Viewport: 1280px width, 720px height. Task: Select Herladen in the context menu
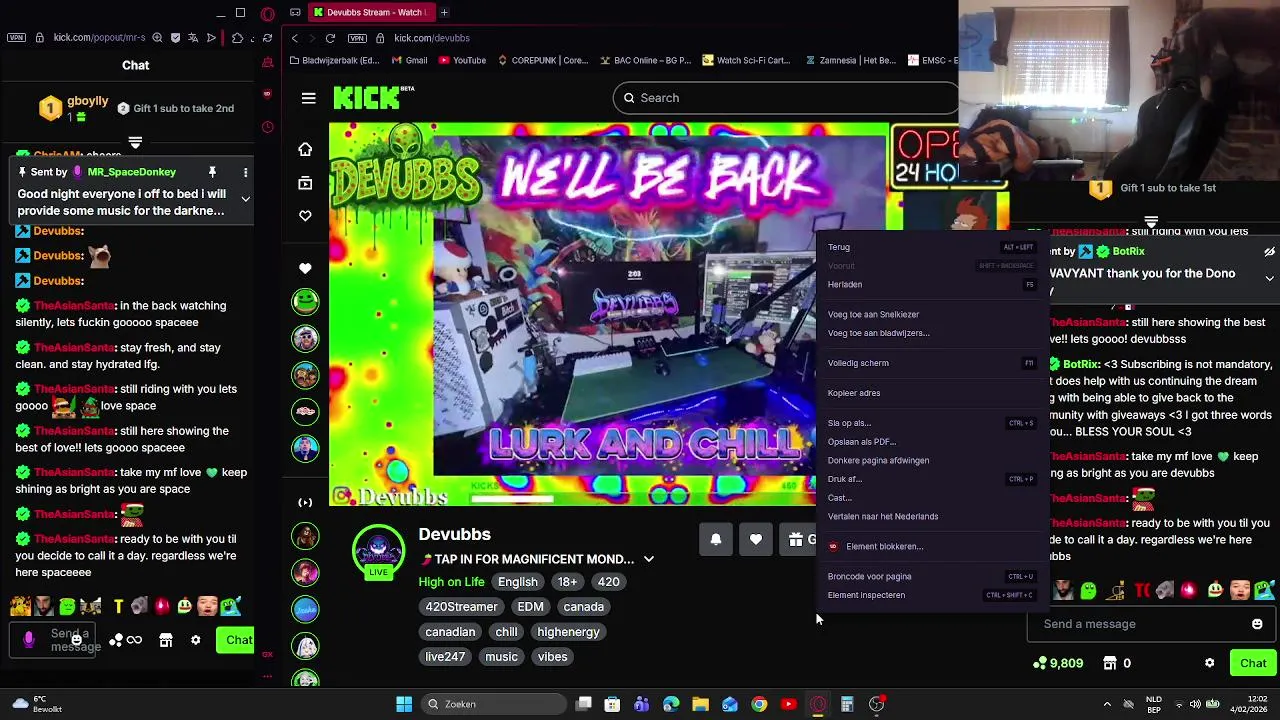931,284
